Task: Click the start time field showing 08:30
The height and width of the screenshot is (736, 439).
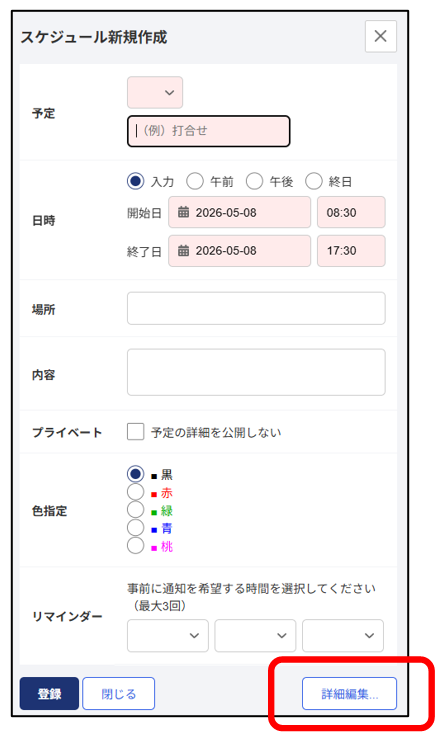Action: (351, 212)
